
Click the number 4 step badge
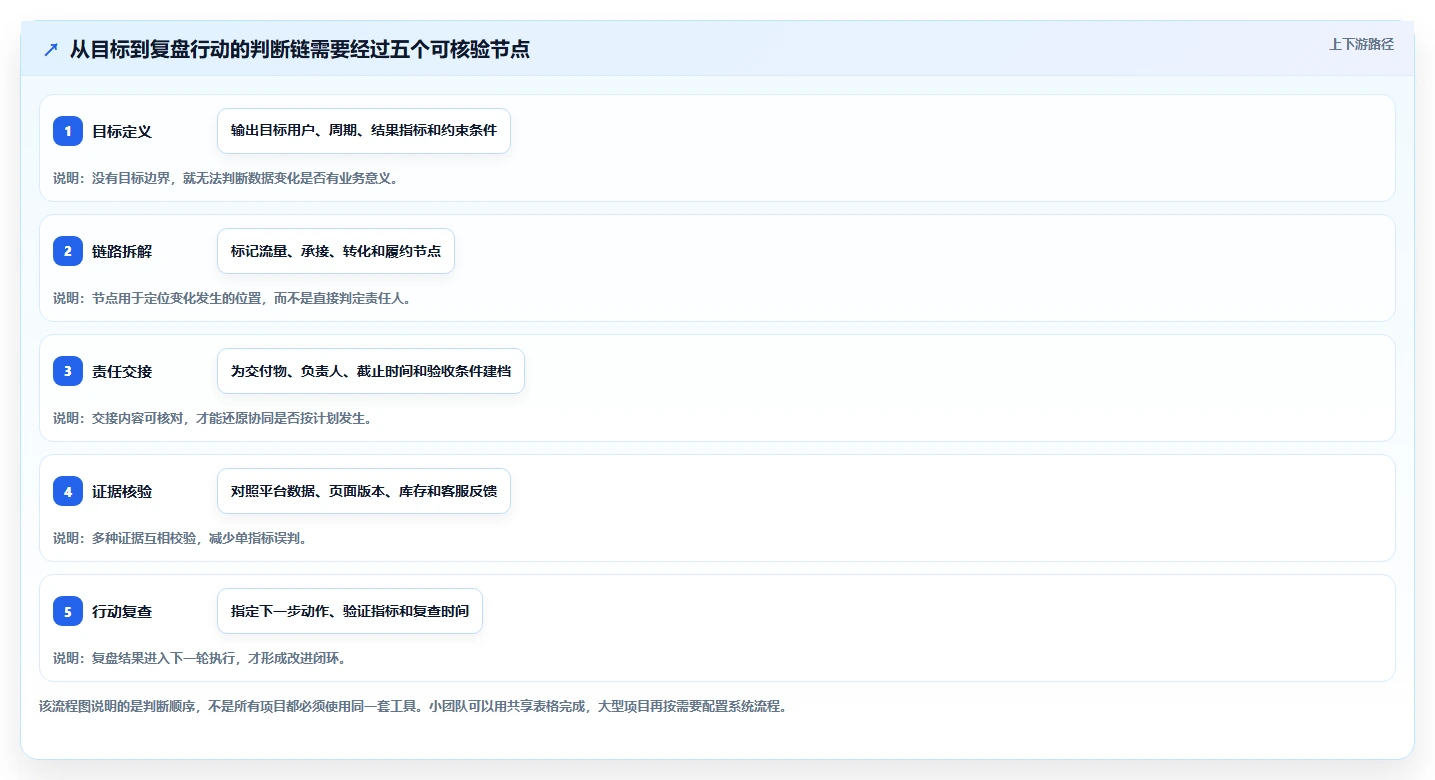[68, 491]
